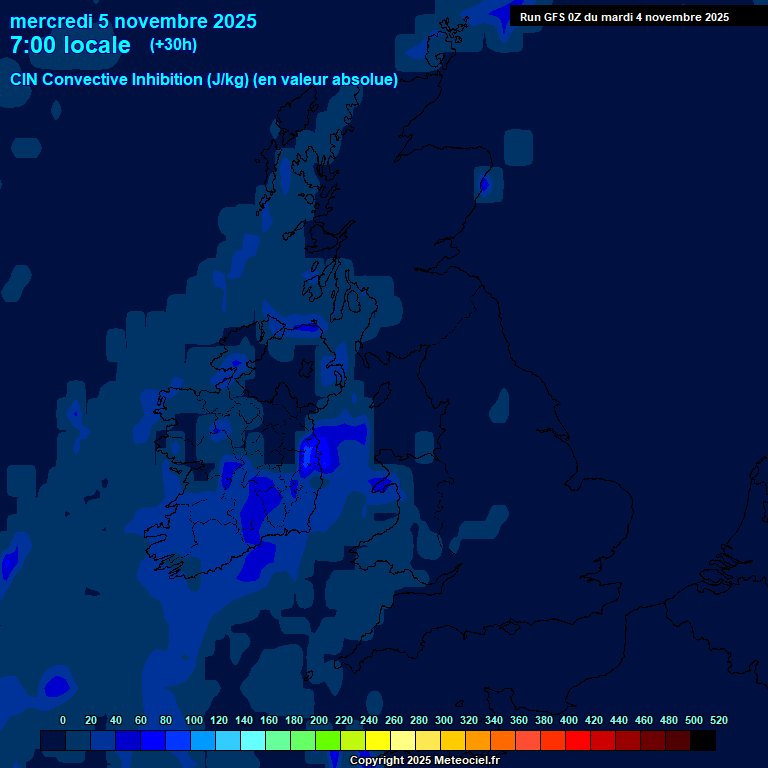The image size is (768, 768).
Task: Click the 0 value on the legend scale
Action: 63,720
